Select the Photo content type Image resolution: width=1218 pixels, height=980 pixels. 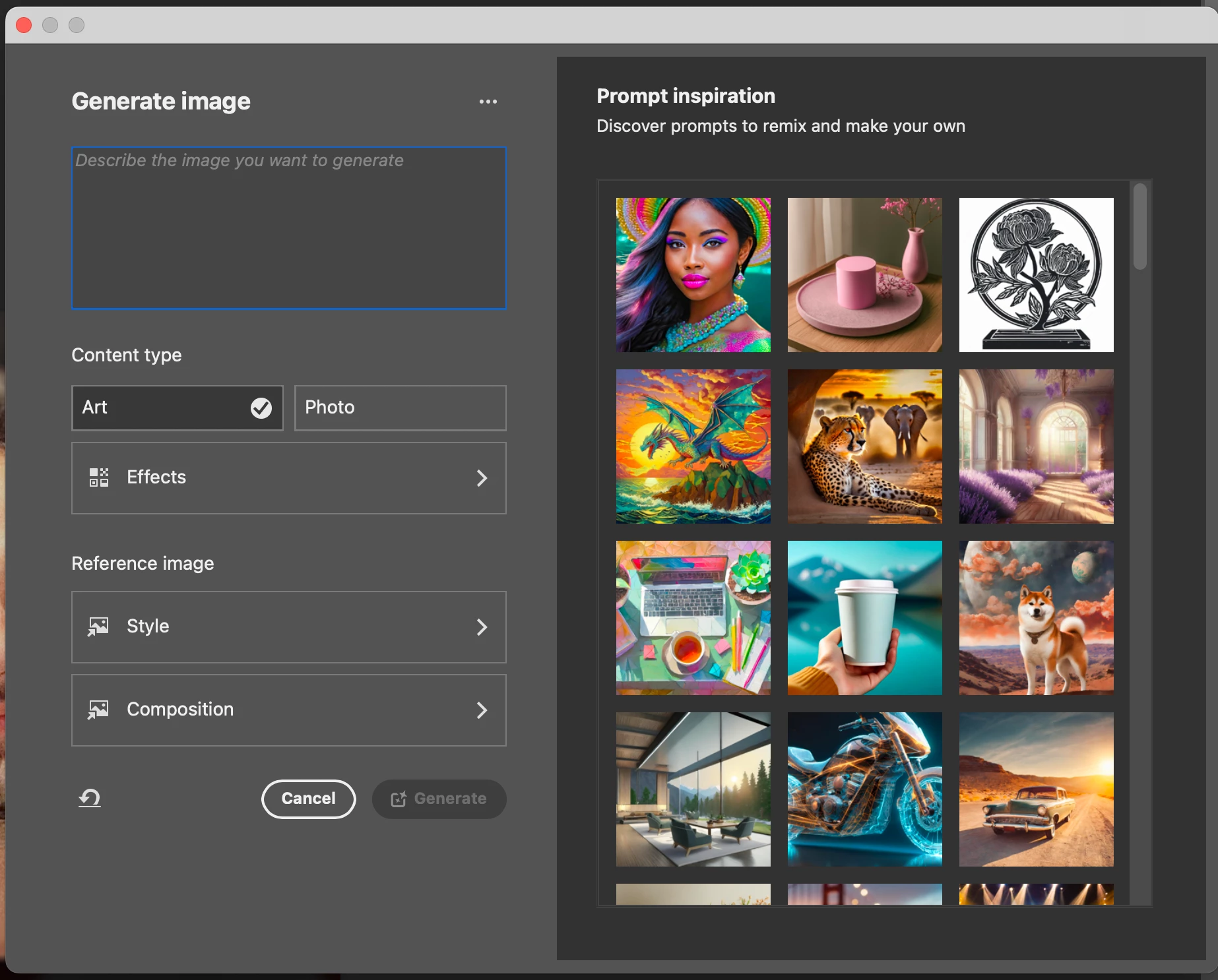click(401, 408)
